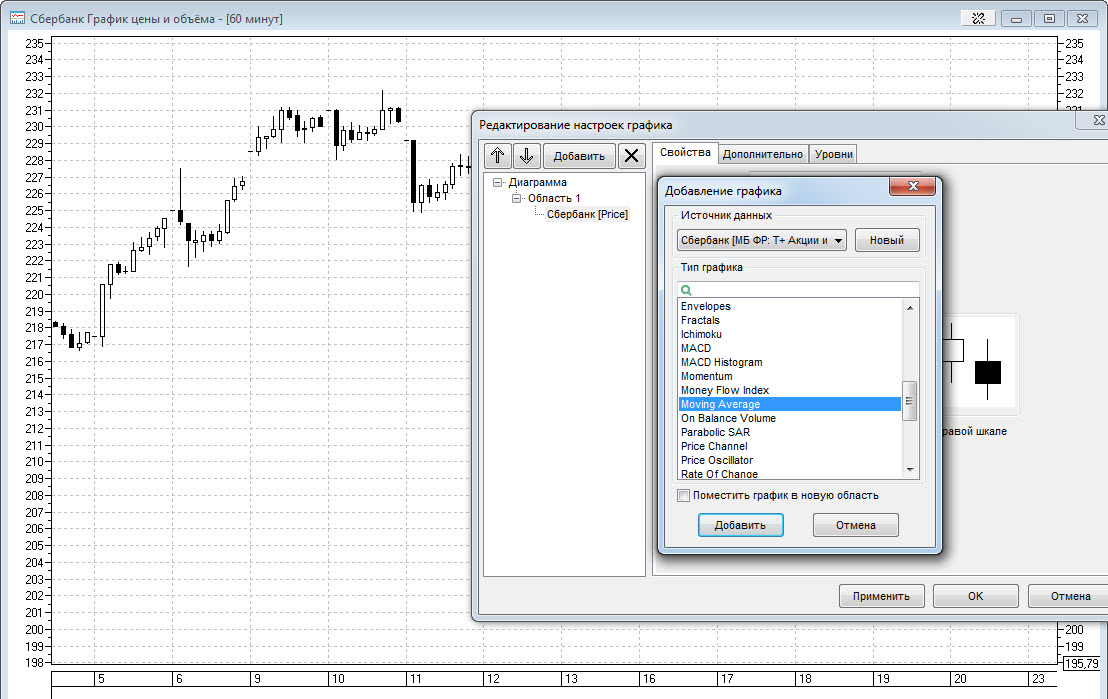Select Сбербанк [Price] in the tree
Viewport: 1108px width, 699px height.
point(587,214)
